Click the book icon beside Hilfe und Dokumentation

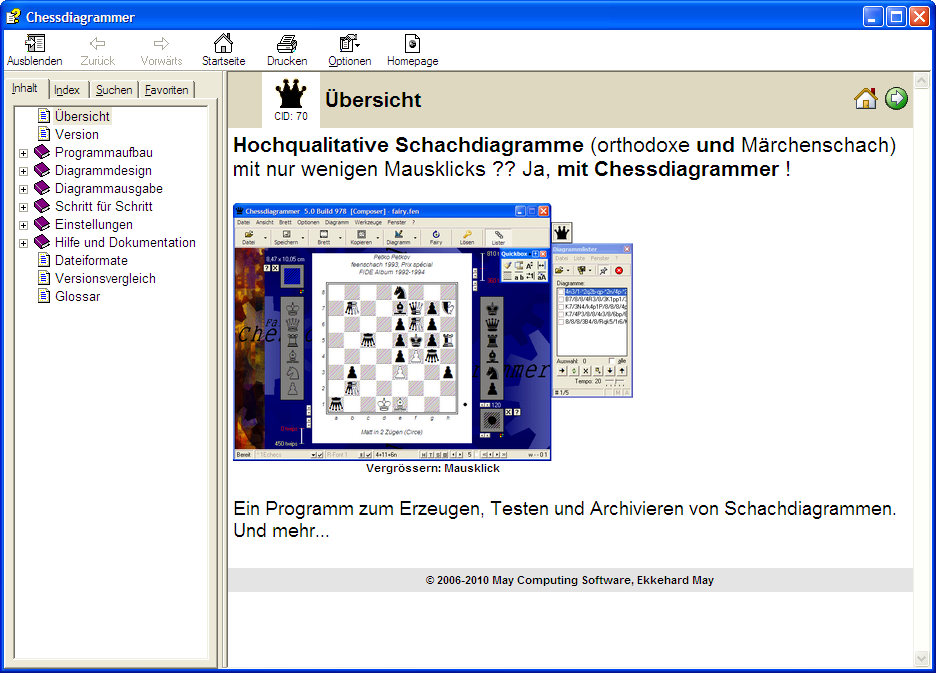pos(42,241)
